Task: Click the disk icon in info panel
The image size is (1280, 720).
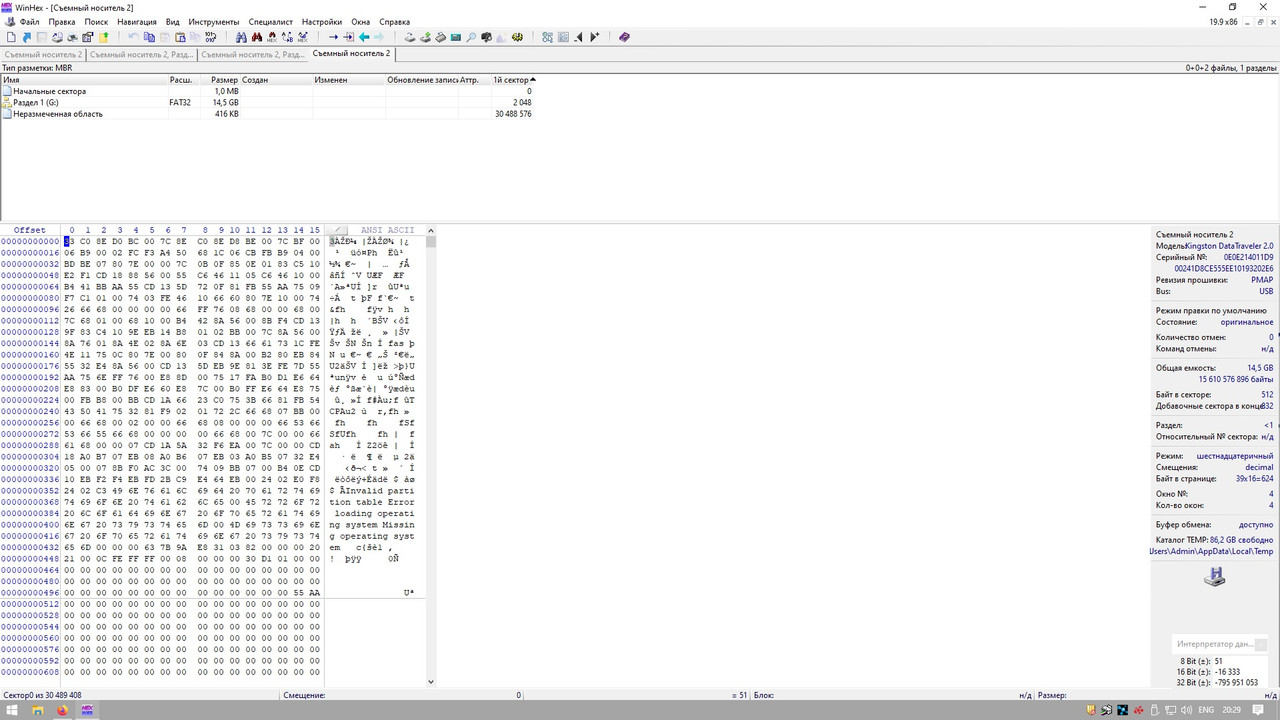Action: (x=1215, y=576)
